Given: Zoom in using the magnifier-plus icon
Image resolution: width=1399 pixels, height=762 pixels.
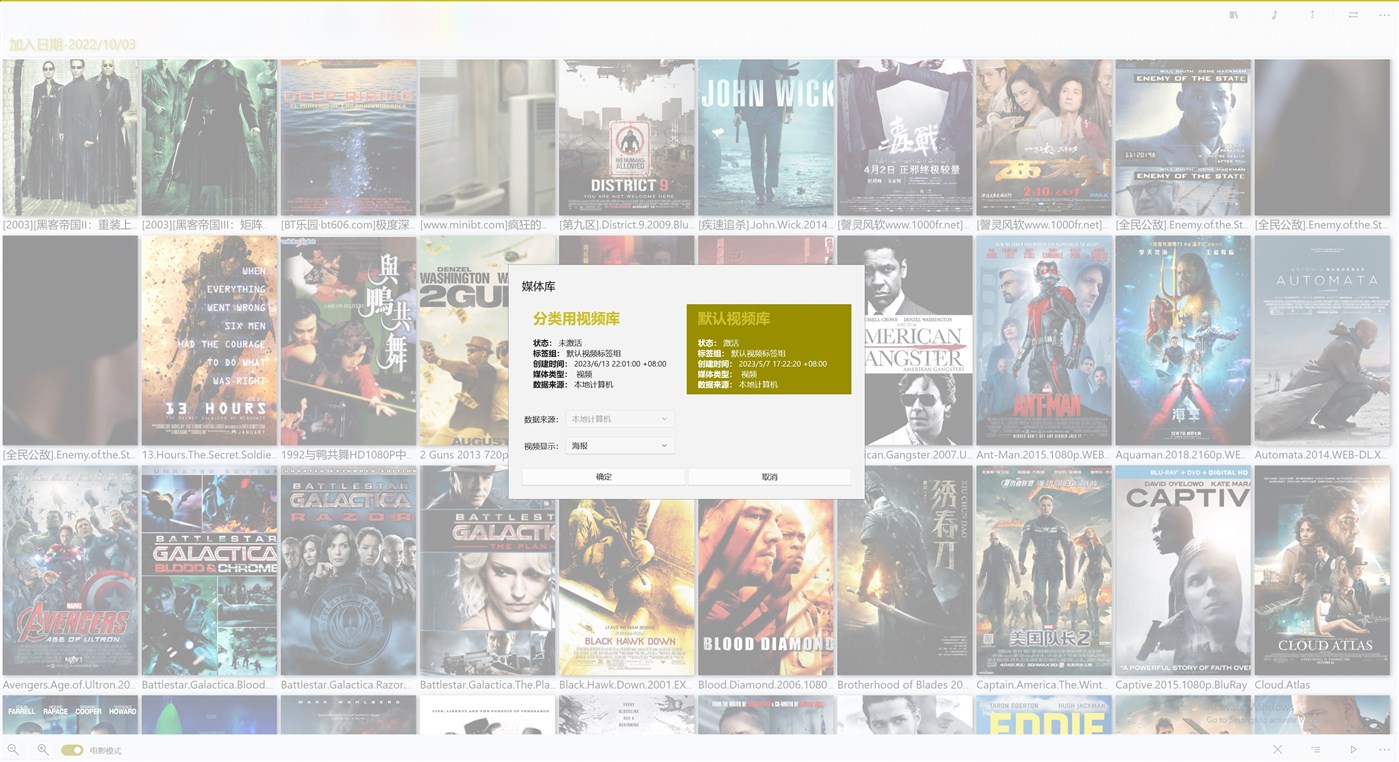Looking at the screenshot, I should click(42, 749).
